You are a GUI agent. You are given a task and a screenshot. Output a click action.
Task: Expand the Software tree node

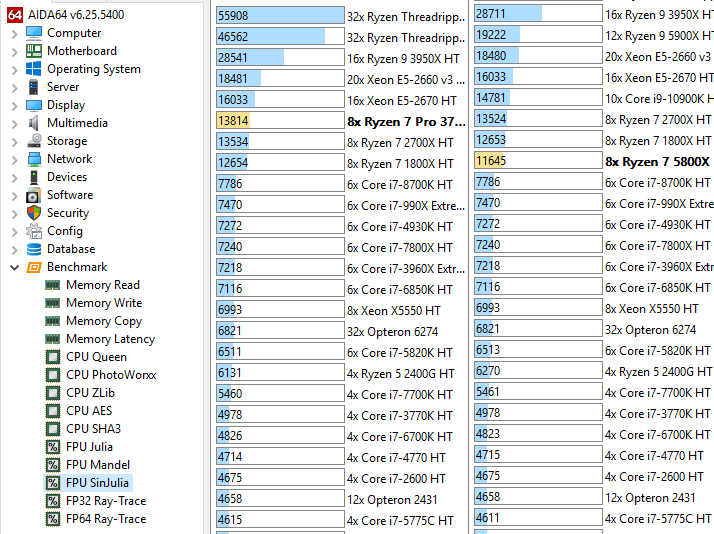(15, 195)
